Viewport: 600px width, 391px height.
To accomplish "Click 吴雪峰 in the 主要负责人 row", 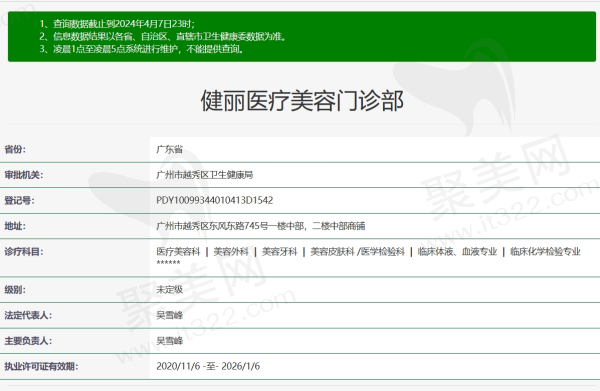I will point(170,341).
